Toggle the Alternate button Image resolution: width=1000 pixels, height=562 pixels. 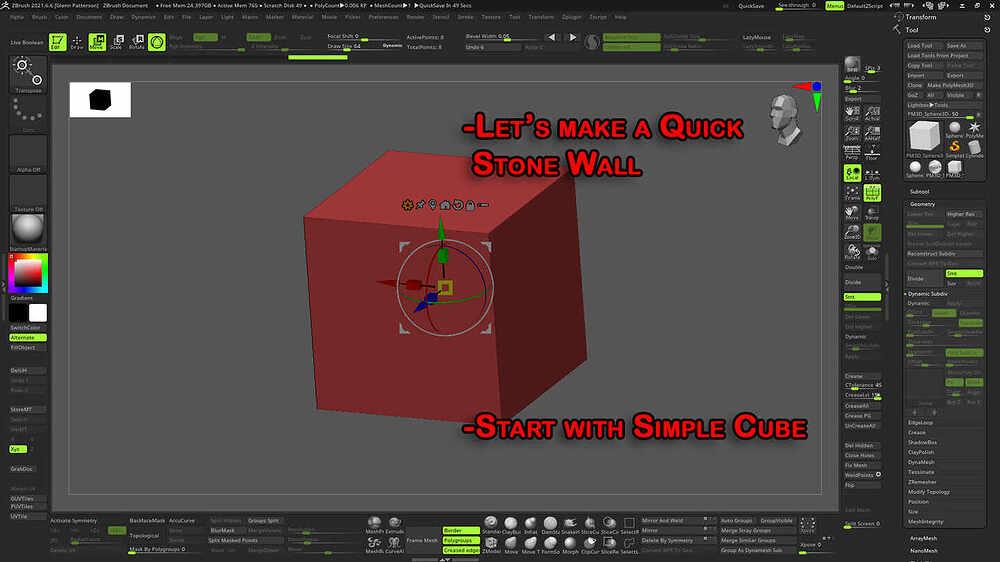coord(28,337)
